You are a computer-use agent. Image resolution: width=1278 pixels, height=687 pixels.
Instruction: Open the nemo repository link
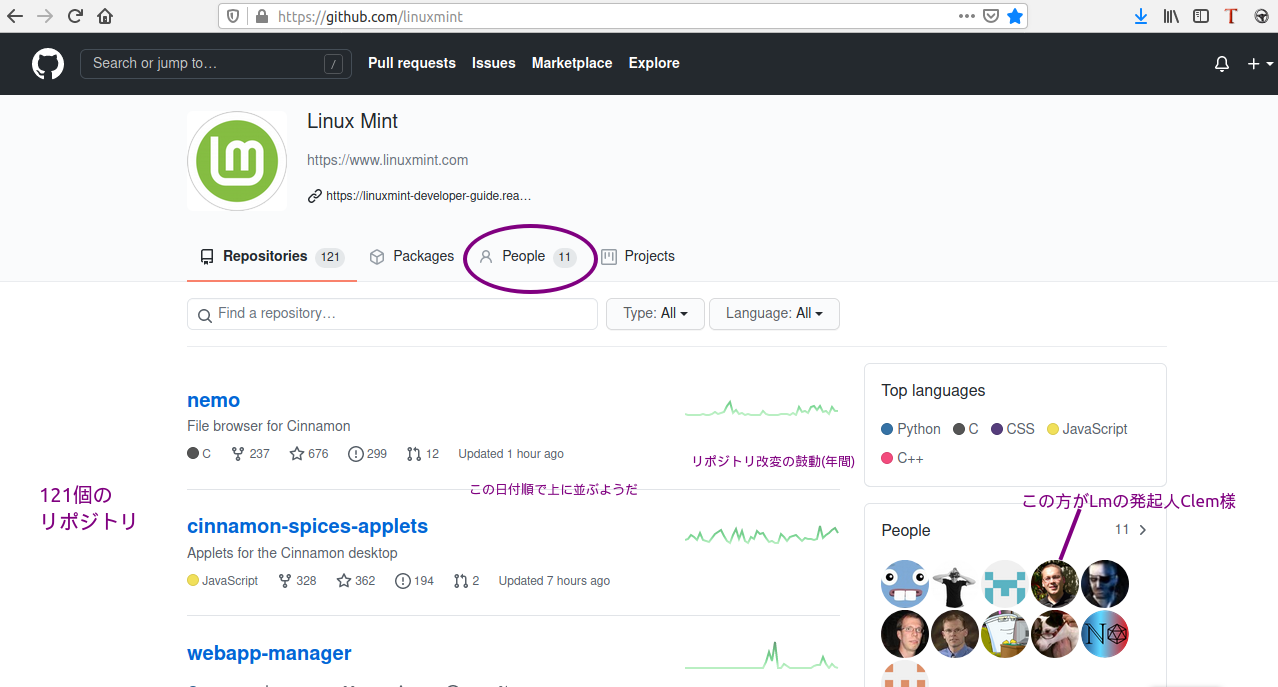click(x=213, y=400)
